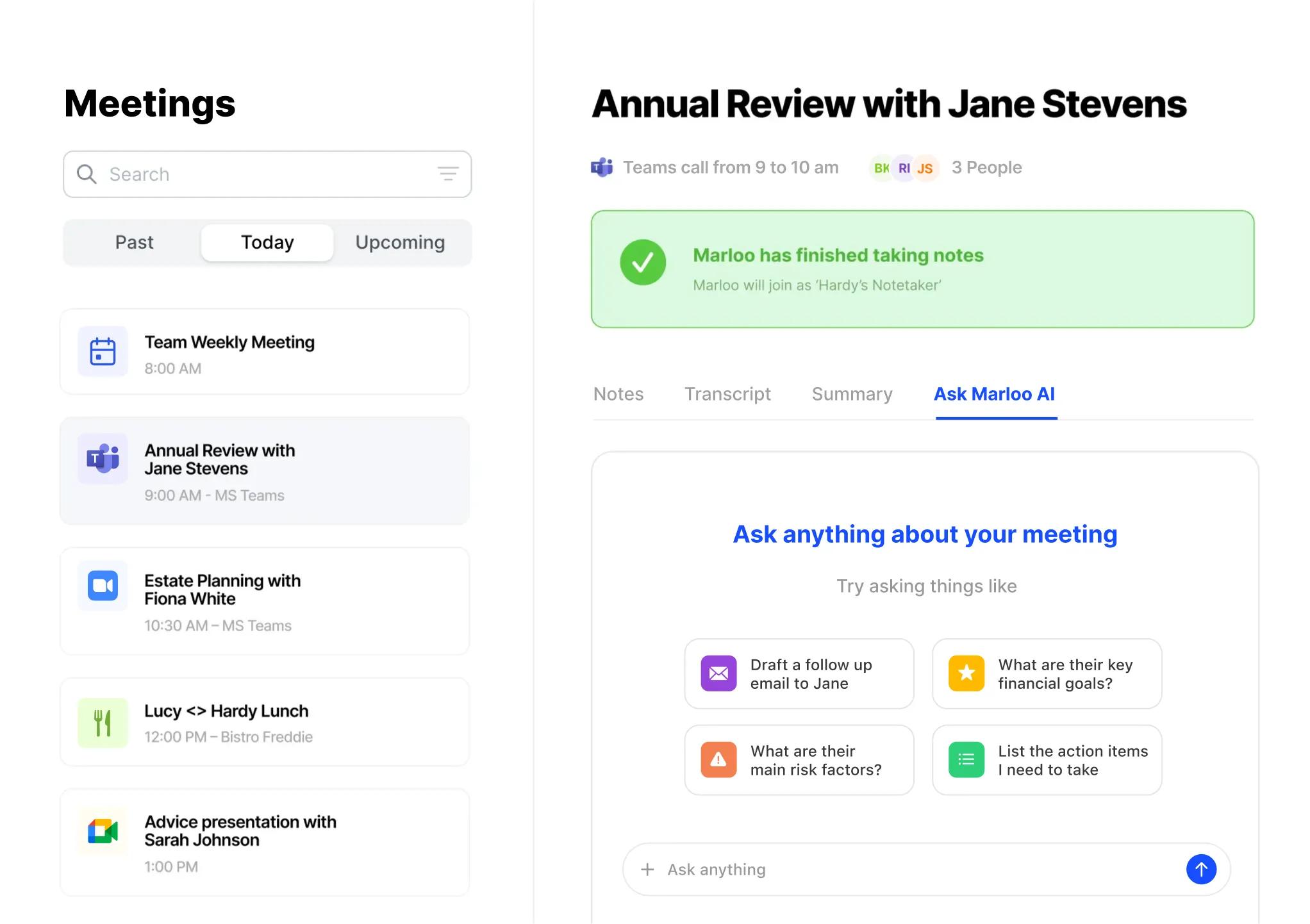
Task: Open the Transcript tab
Action: (727, 394)
